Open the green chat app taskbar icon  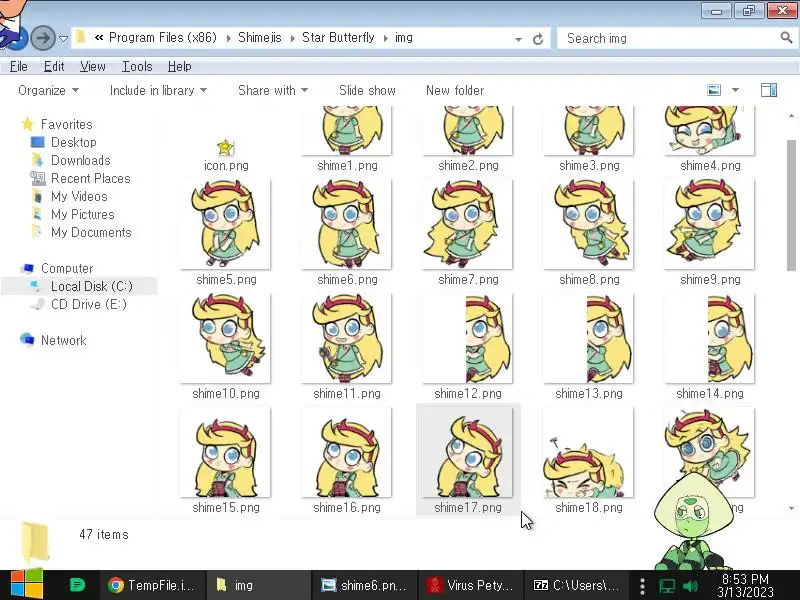pyautogui.click(x=77, y=585)
